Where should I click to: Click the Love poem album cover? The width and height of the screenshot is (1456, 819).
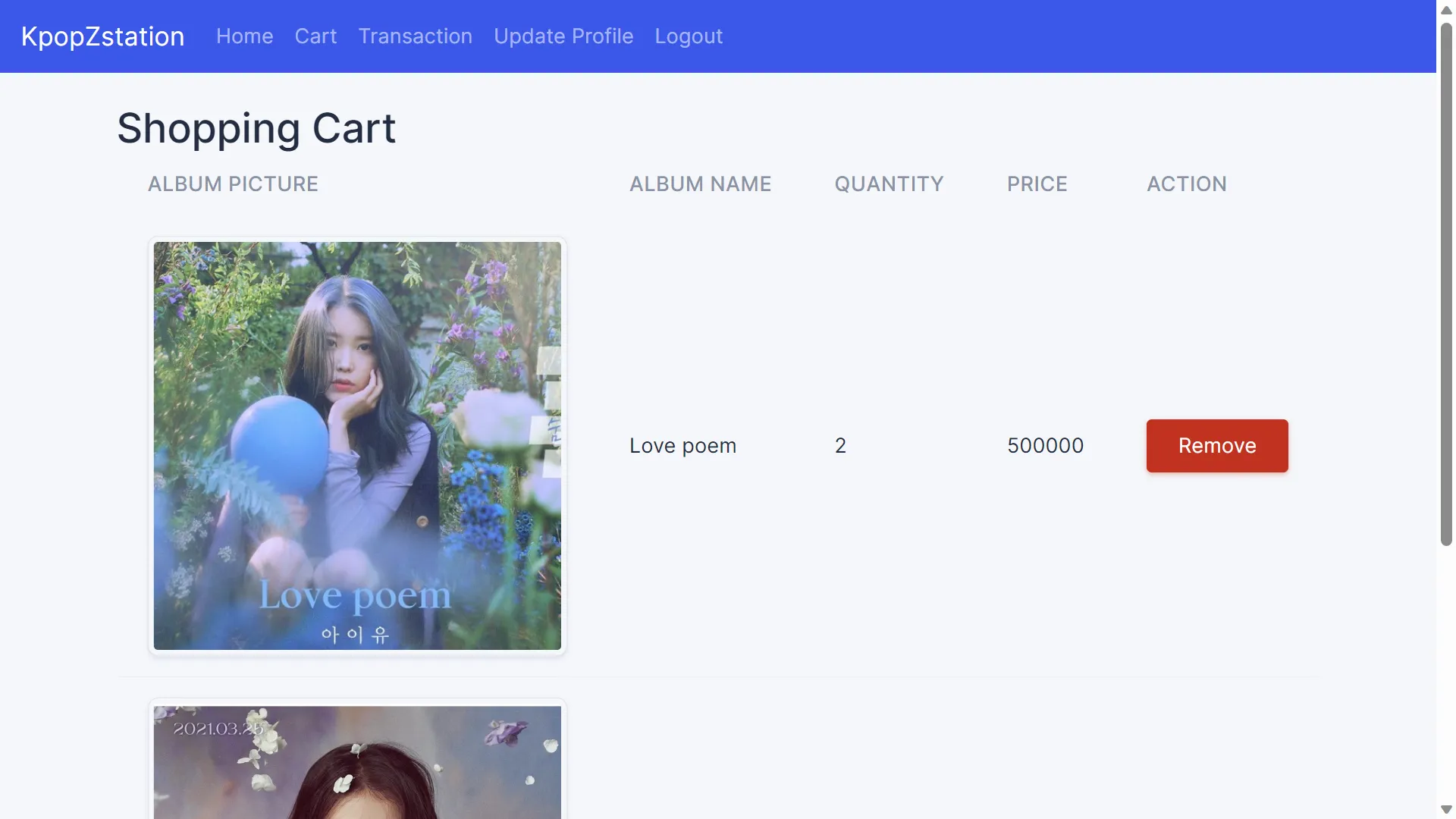357,446
